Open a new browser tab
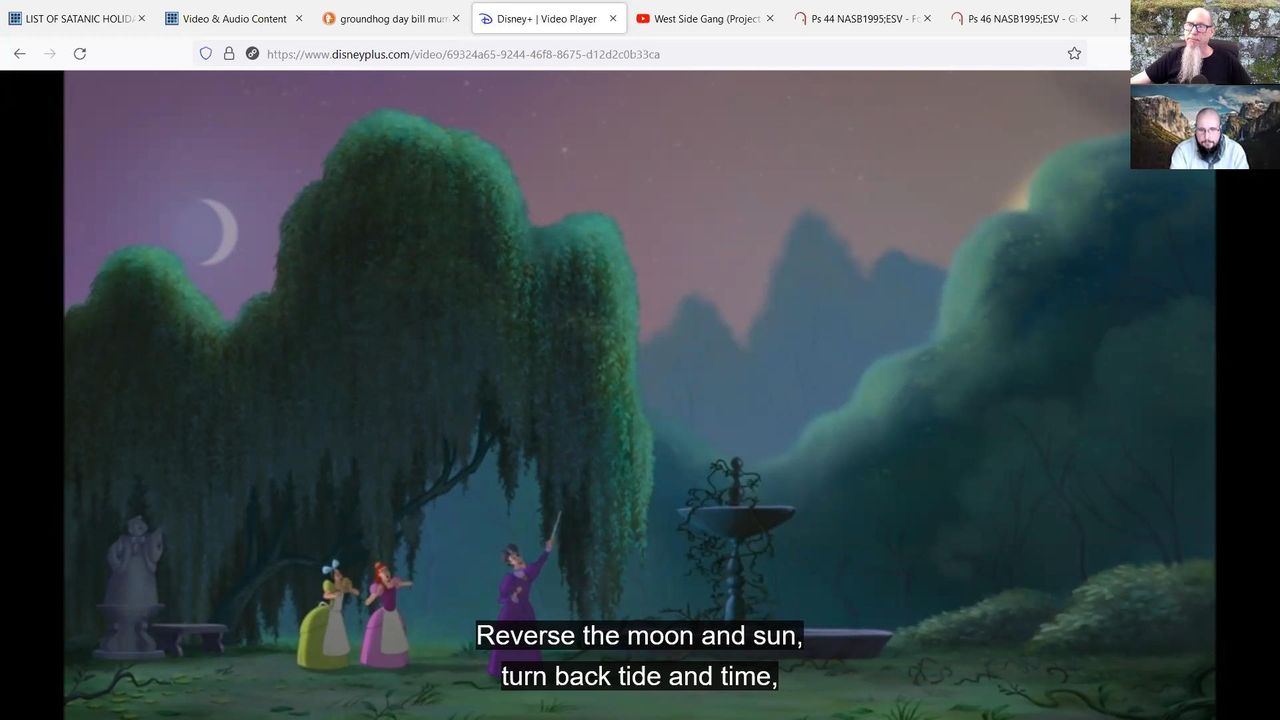Image resolution: width=1280 pixels, height=720 pixels. pyautogui.click(x=1115, y=18)
